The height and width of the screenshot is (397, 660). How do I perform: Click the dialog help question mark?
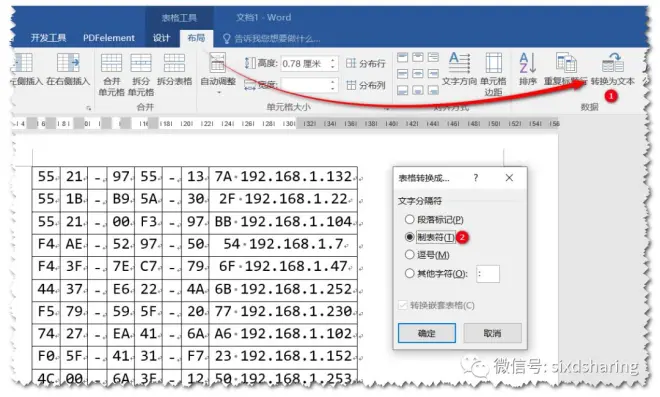(x=476, y=178)
